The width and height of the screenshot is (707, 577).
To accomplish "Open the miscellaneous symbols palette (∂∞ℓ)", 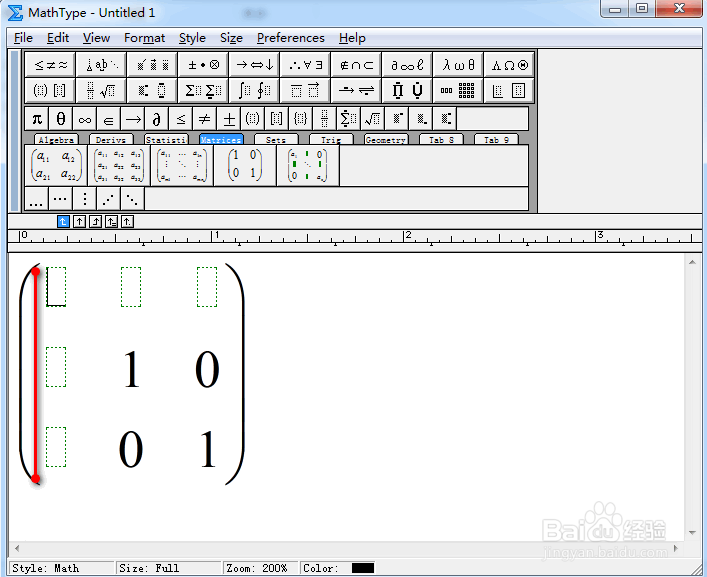I will coord(407,65).
